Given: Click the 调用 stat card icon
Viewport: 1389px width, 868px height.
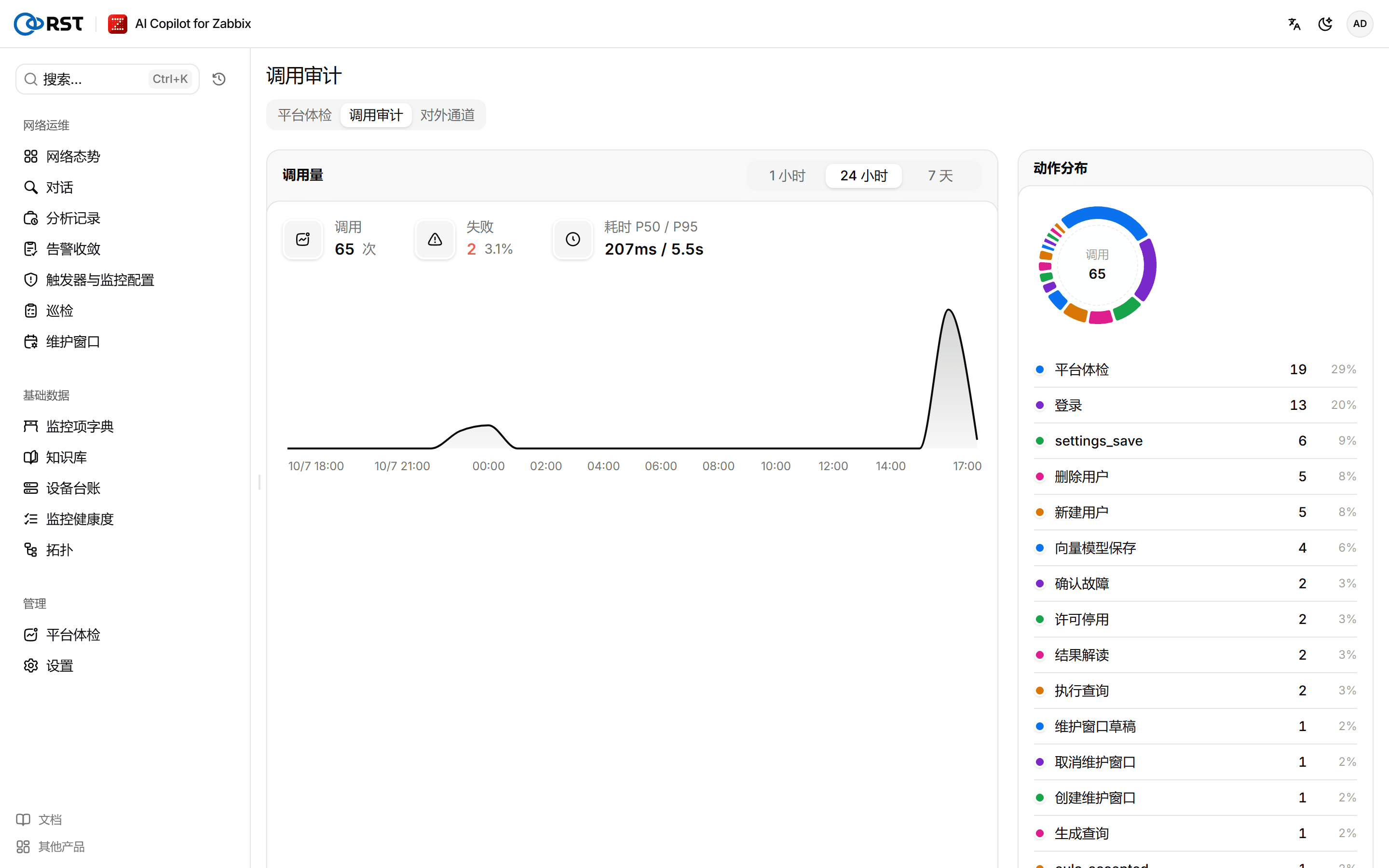Looking at the screenshot, I should (x=303, y=239).
